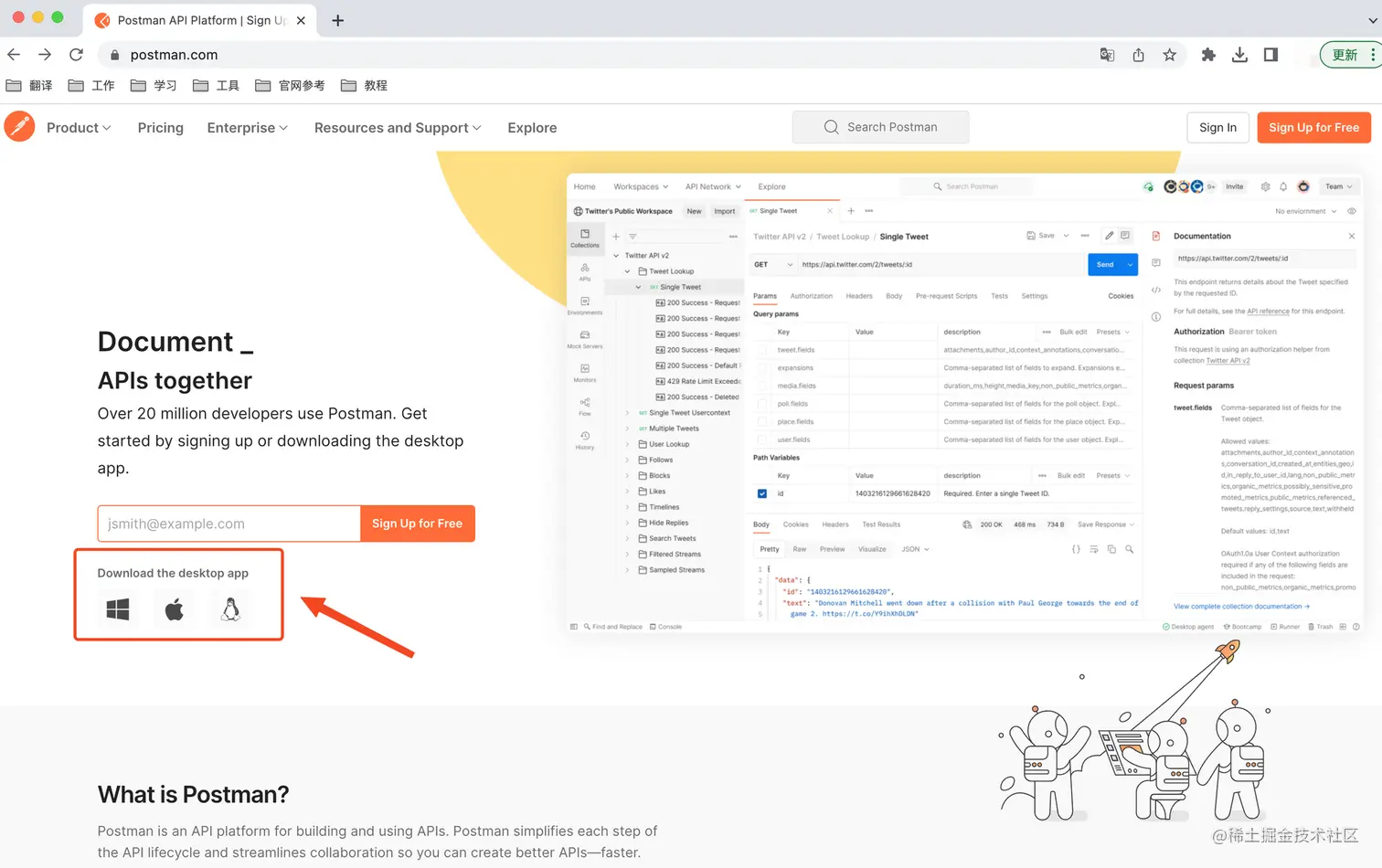Click the Chrome translate page icon
Viewport: 1382px width, 868px height.
[1107, 55]
